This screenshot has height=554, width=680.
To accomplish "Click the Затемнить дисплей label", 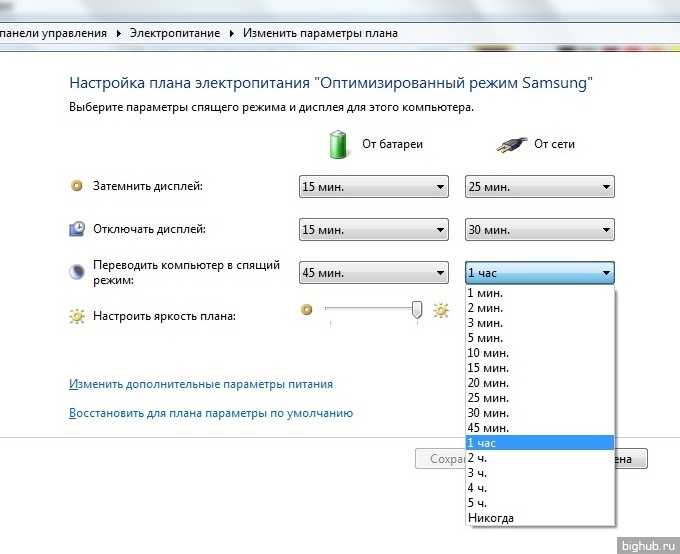I will coord(148,186).
